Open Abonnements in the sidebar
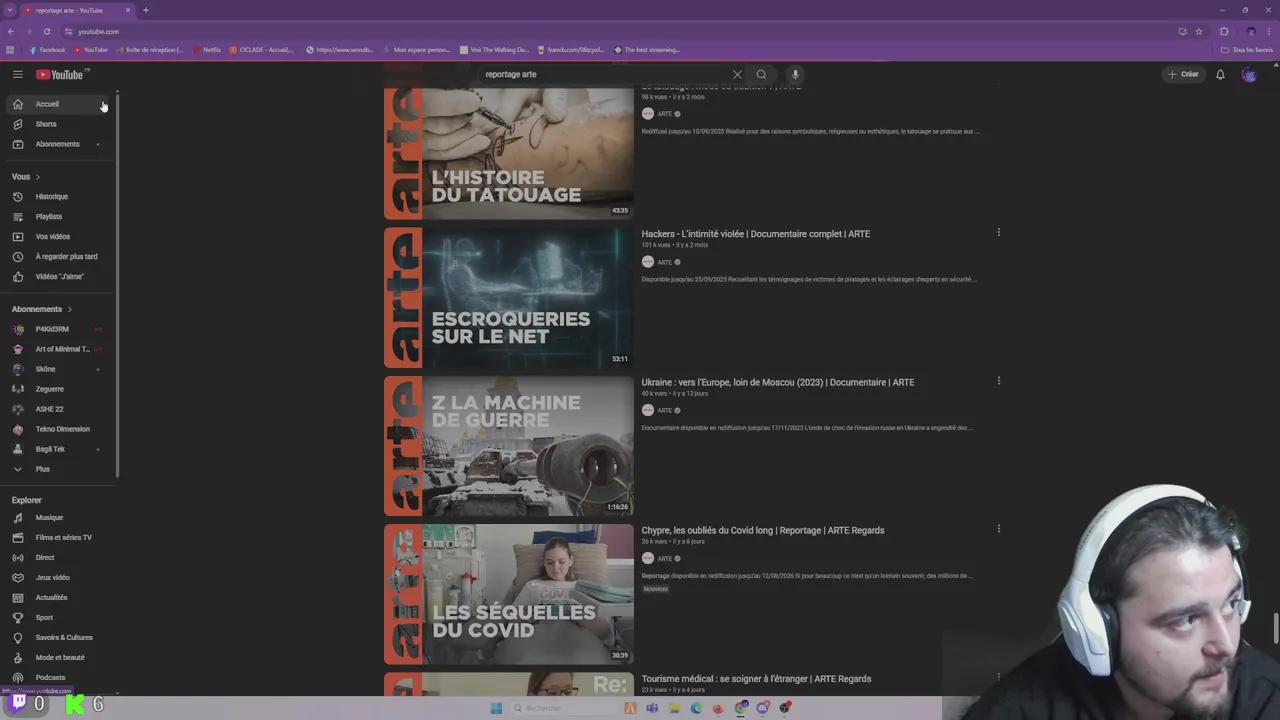 (59, 144)
